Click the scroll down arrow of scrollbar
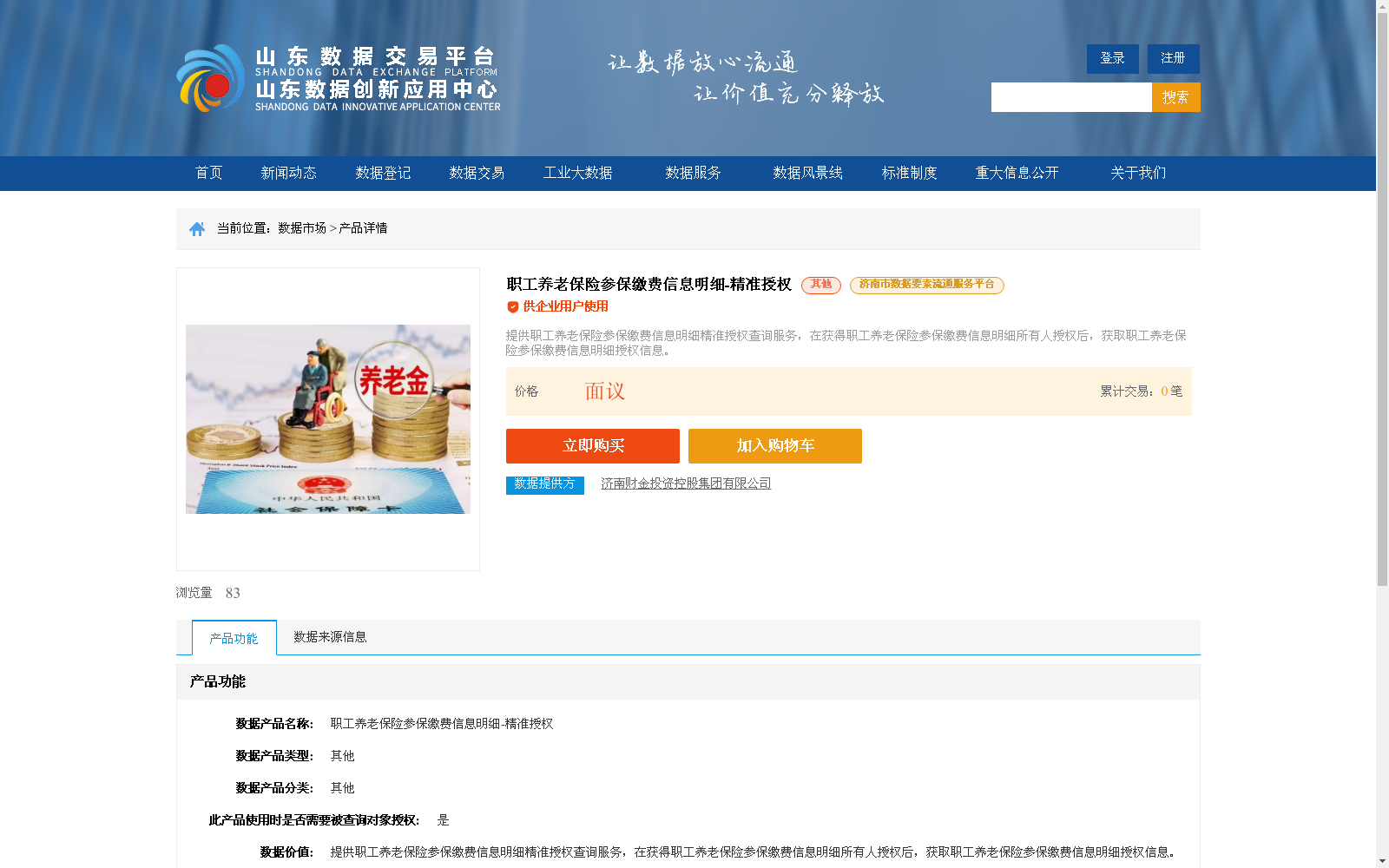 [x=1382, y=862]
